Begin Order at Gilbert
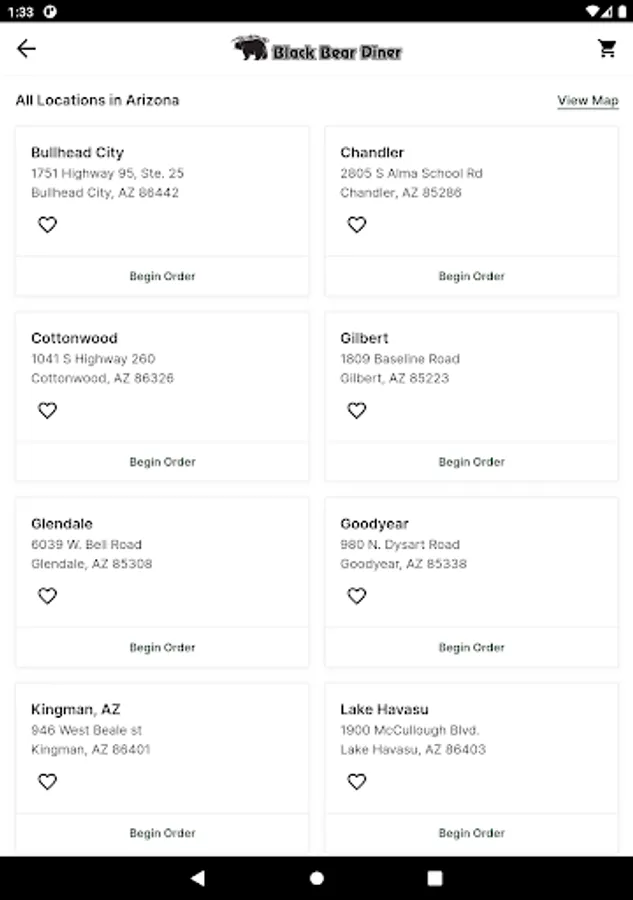 coord(471,462)
